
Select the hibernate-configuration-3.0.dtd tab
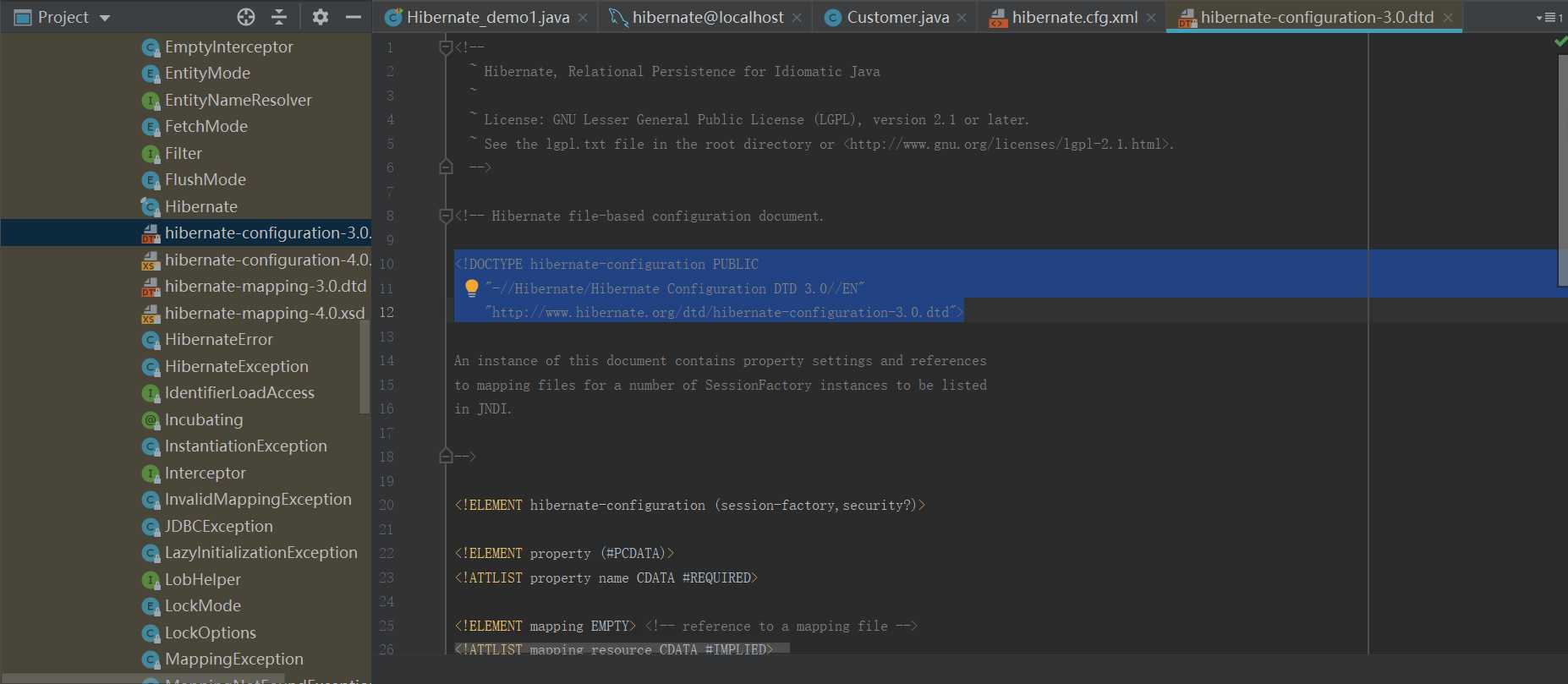coord(1318,18)
